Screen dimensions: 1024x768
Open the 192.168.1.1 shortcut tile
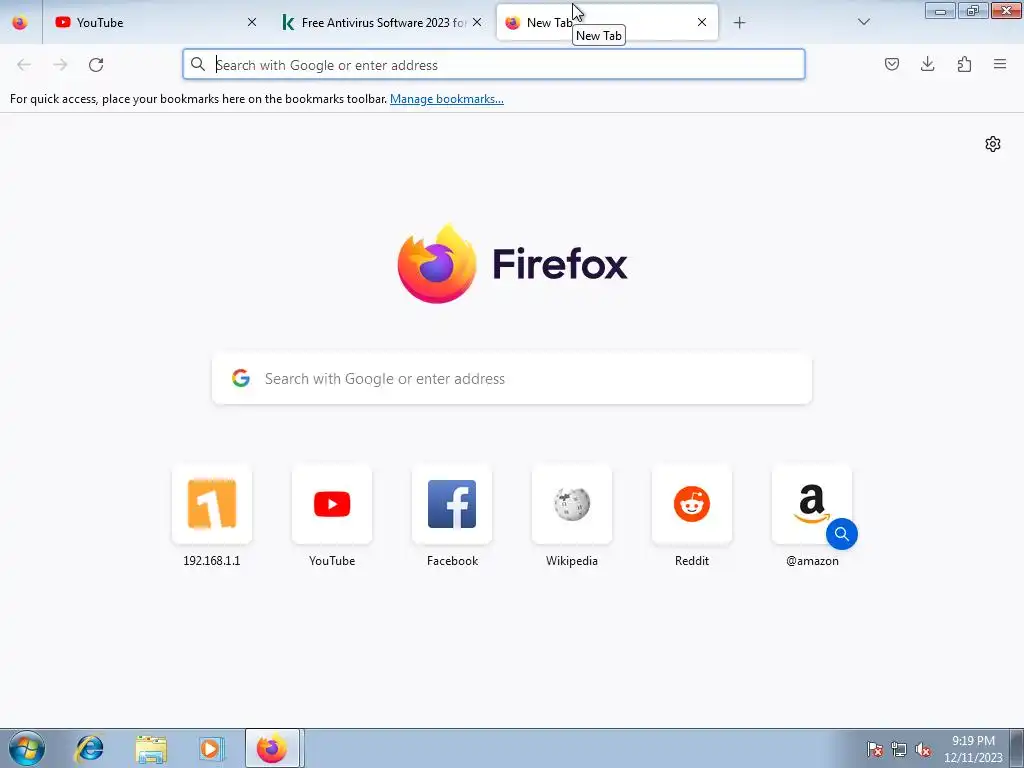click(212, 504)
